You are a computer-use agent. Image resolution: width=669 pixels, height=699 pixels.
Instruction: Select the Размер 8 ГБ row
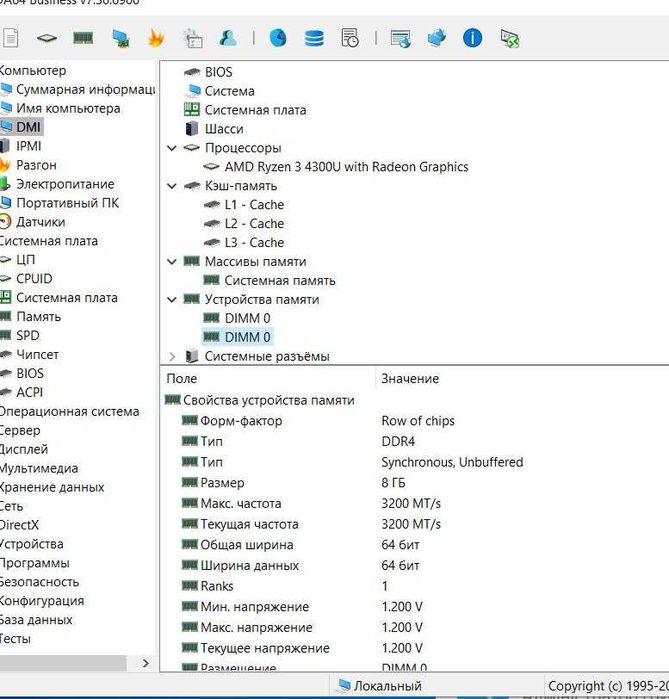(x=415, y=483)
